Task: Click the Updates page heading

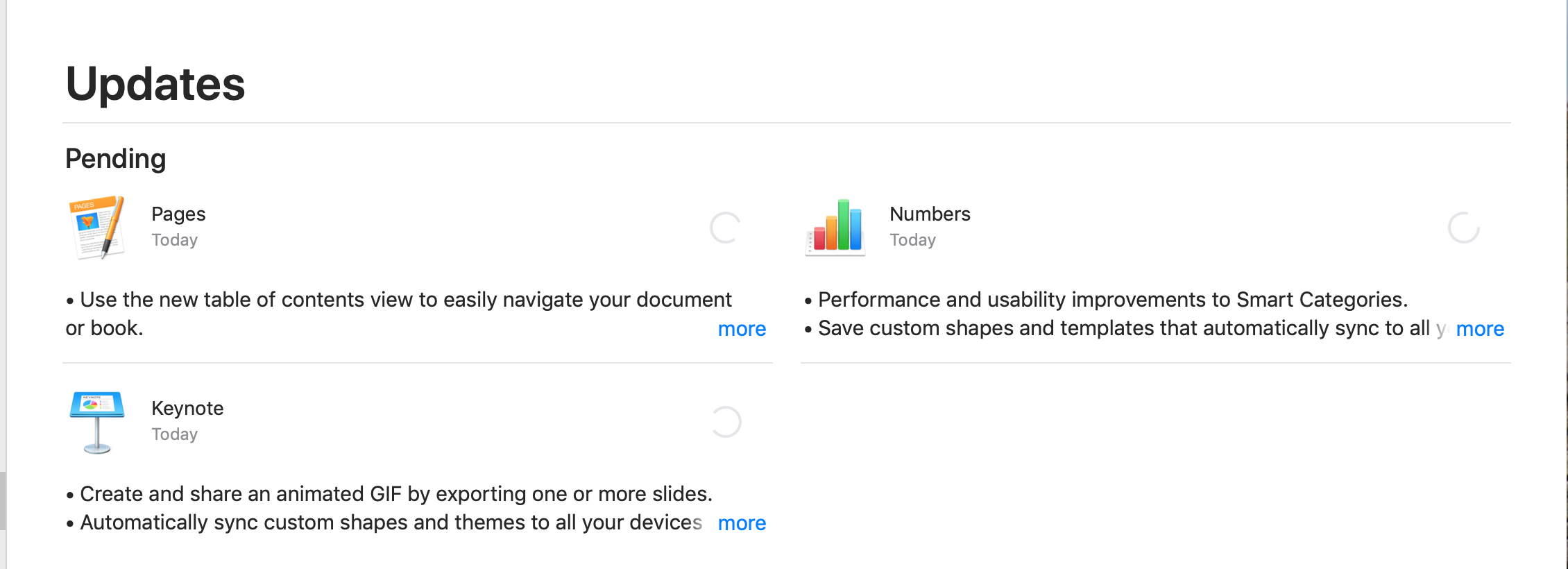Action: [155, 84]
